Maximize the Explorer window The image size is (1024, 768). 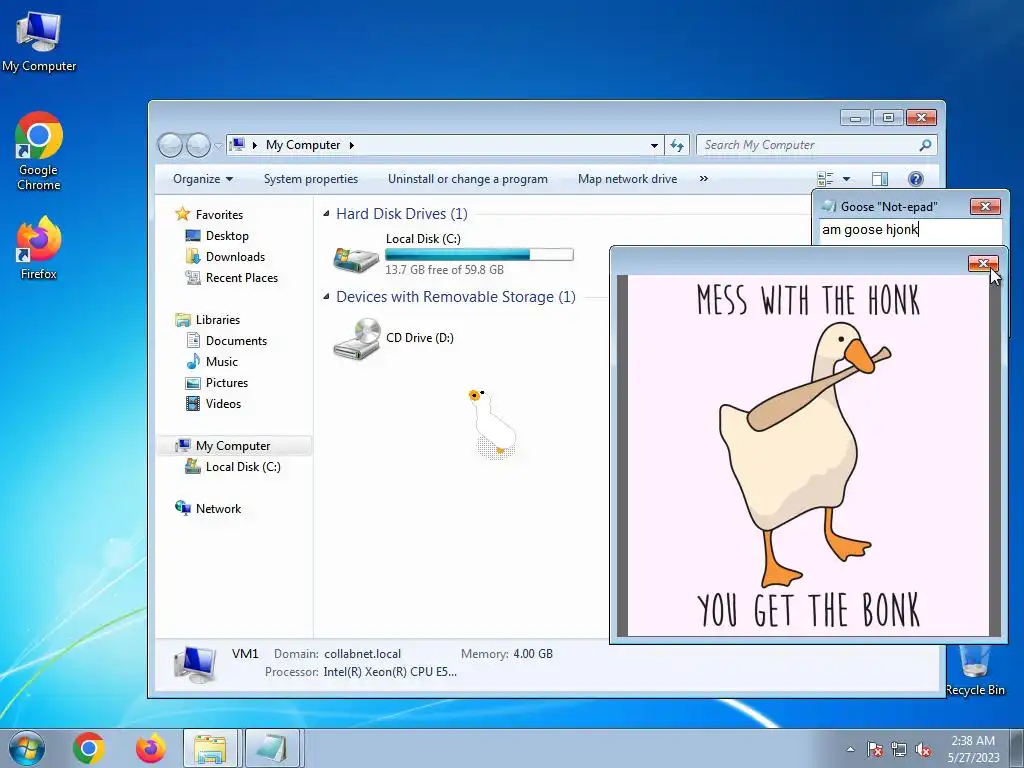click(x=888, y=118)
